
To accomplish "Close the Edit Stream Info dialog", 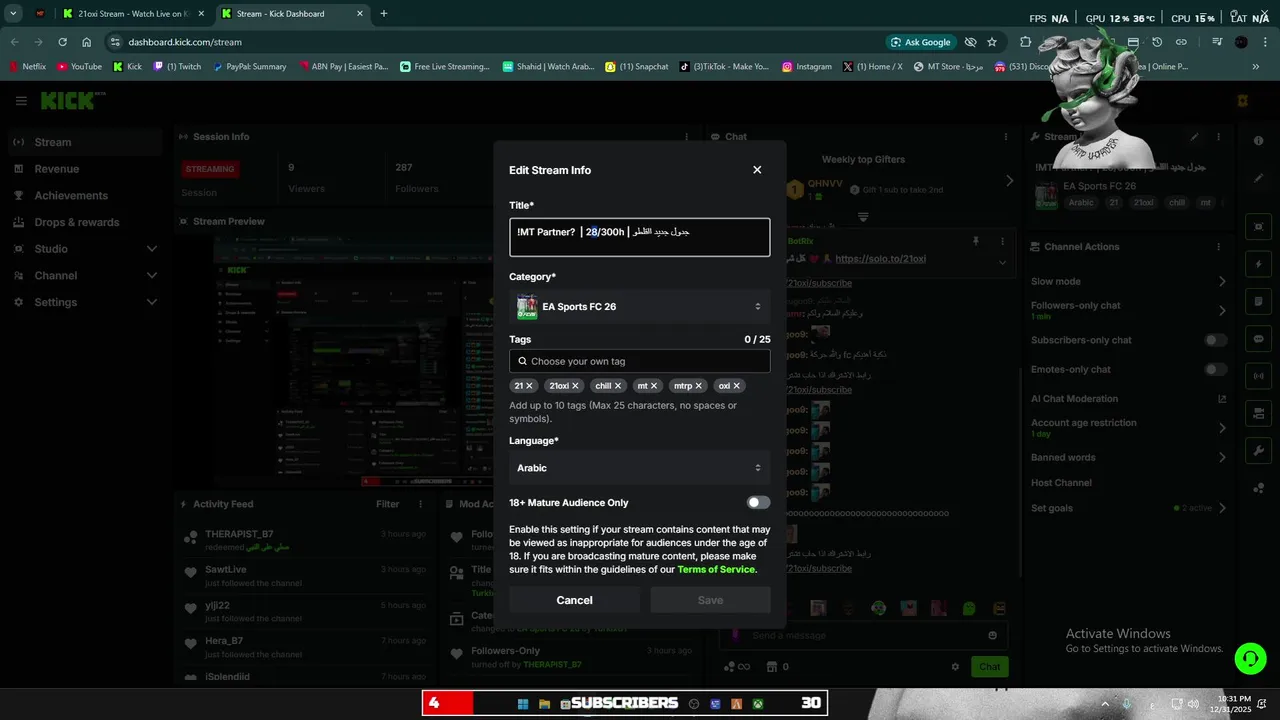I will [x=757, y=170].
